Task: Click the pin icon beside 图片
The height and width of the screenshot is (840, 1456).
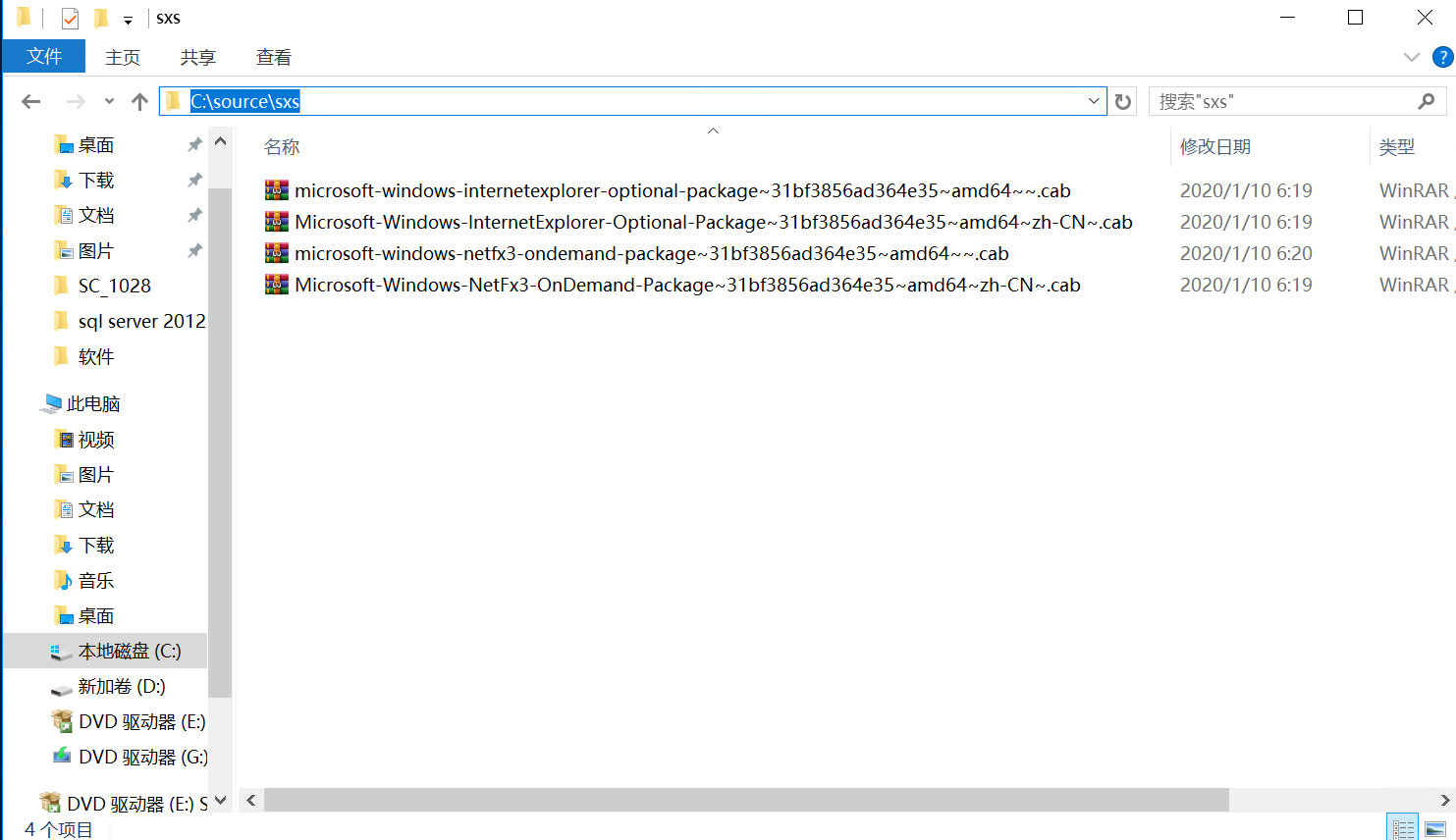Action: coord(194,251)
